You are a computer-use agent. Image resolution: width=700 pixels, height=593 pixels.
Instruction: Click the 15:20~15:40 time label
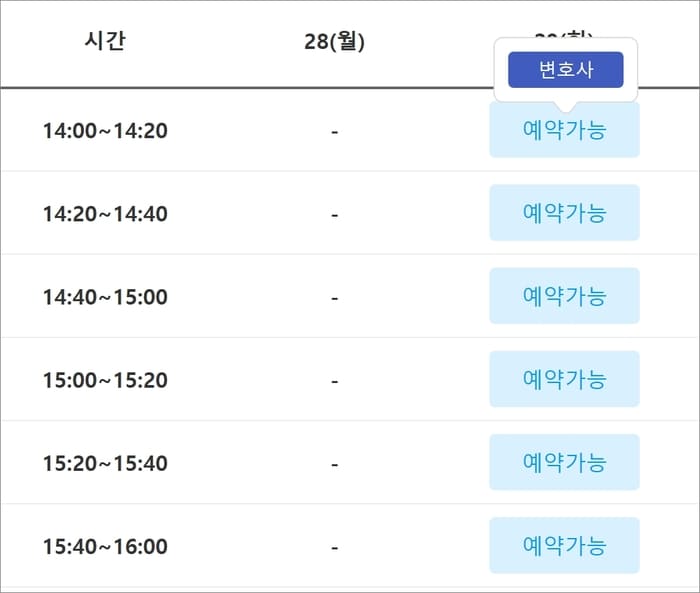pos(105,464)
